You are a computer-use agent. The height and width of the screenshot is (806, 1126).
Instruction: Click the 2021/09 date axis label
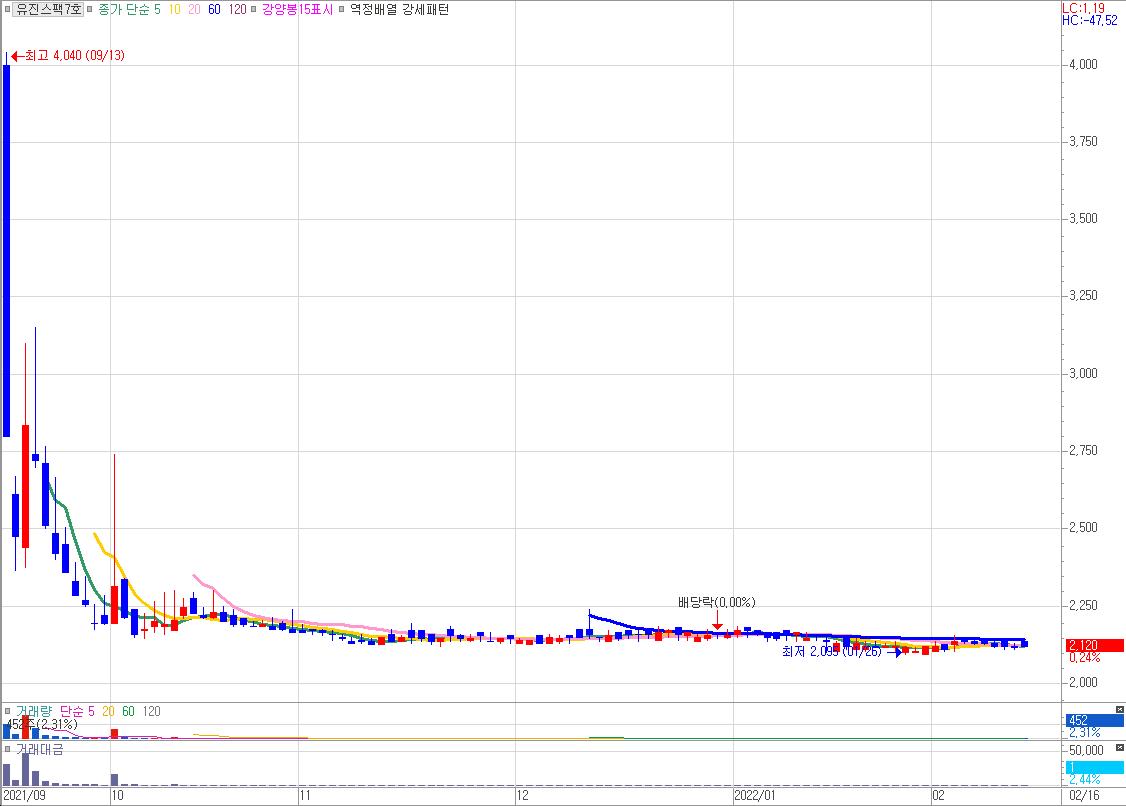click(x=24, y=795)
